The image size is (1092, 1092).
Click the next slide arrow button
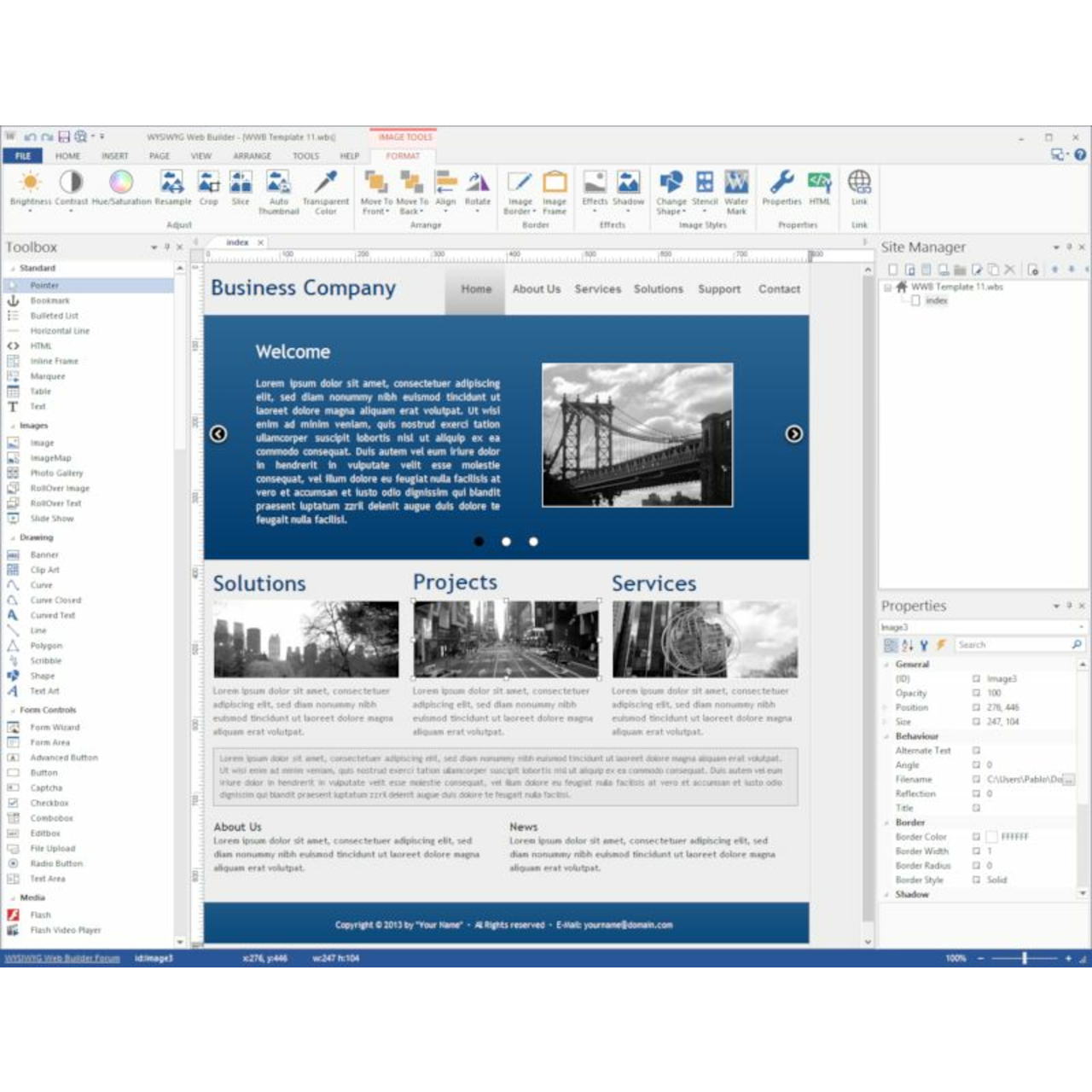pyautogui.click(x=793, y=434)
